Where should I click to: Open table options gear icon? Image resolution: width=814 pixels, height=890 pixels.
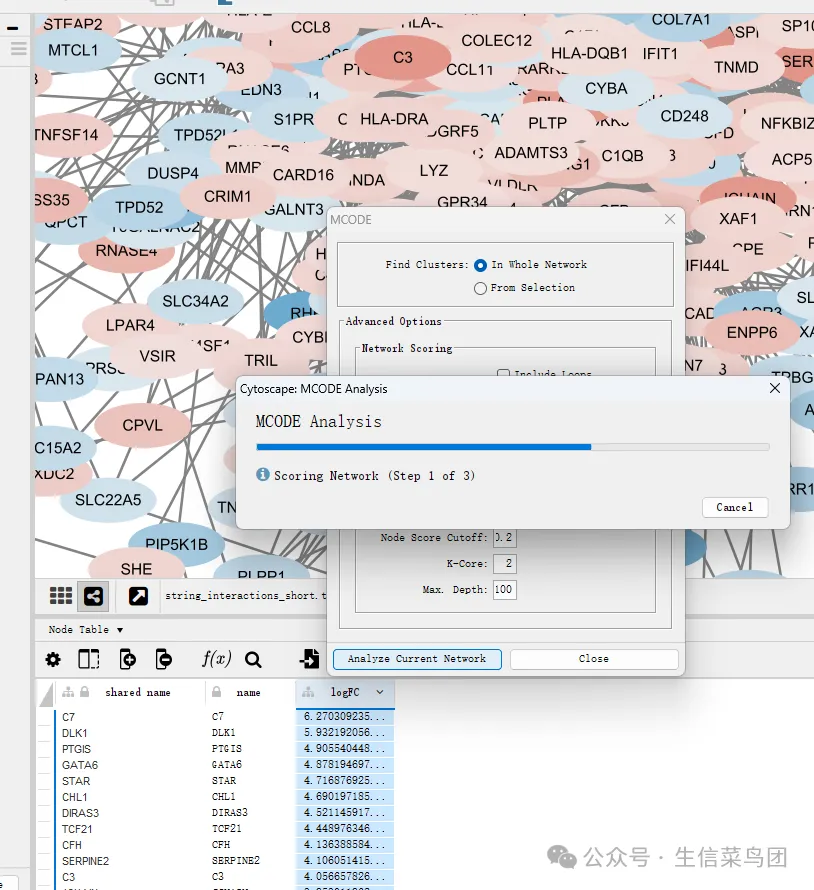coord(53,660)
